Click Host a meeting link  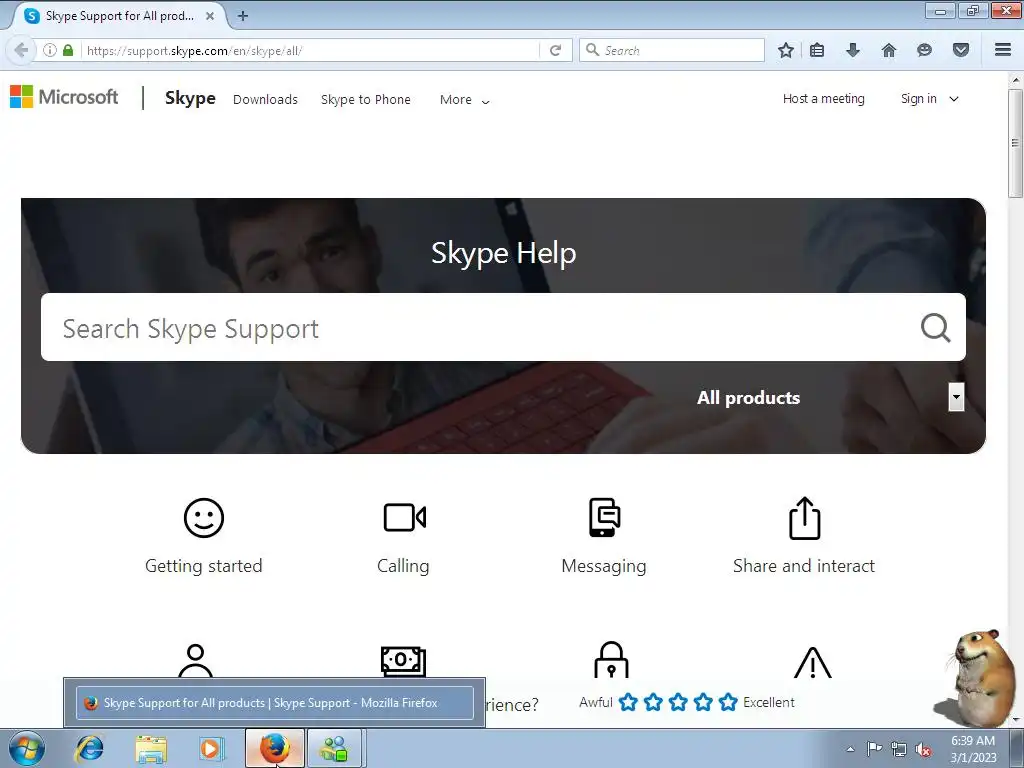(x=824, y=99)
